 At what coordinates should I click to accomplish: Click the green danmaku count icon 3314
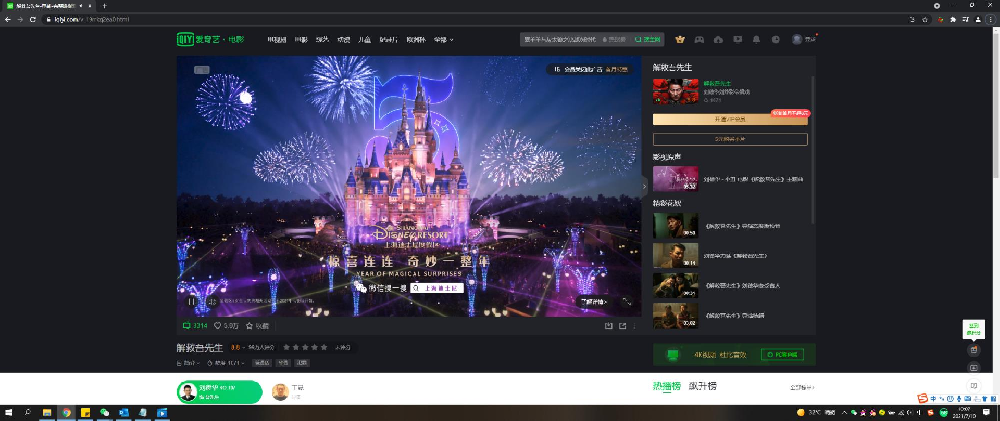coord(195,326)
